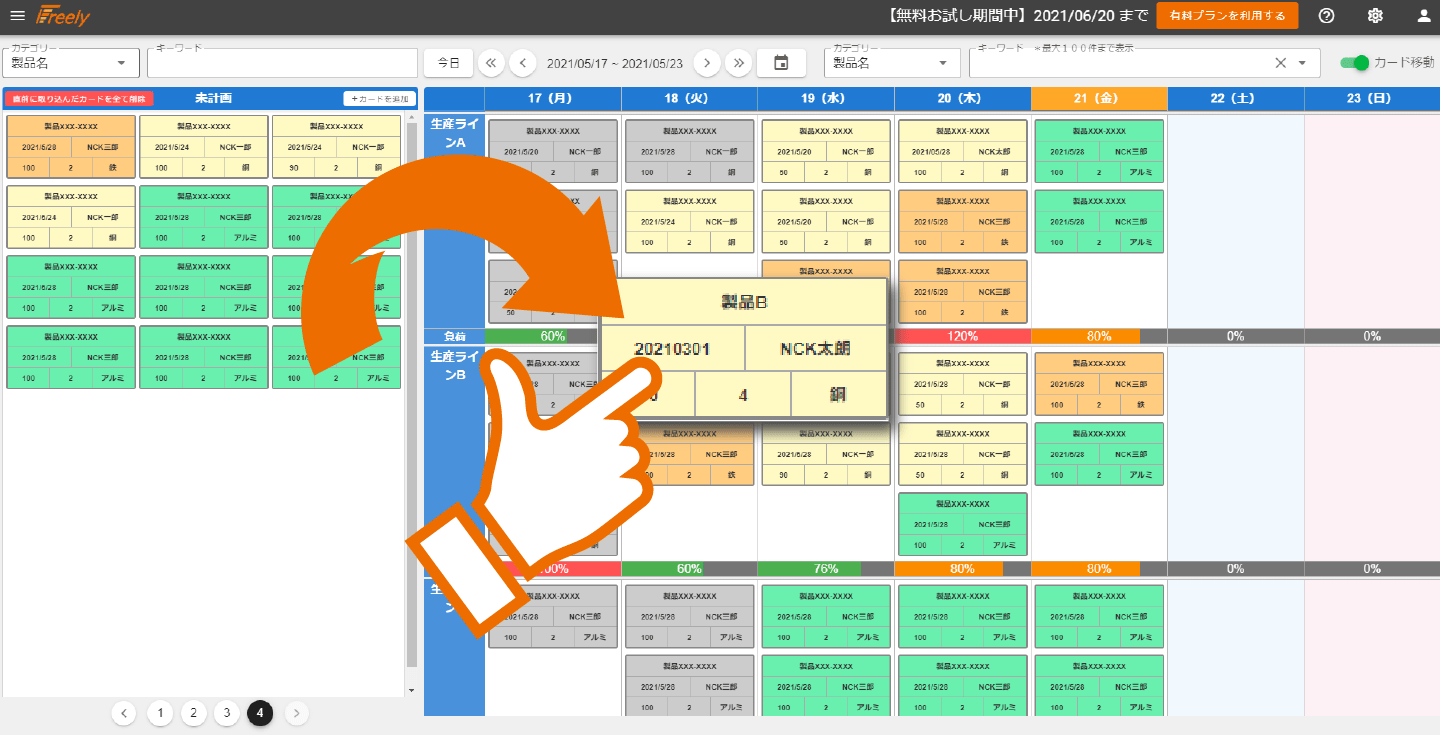Clear the right keyword filter with X
The width and height of the screenshot is (1440, 735).
[1280, 63]
